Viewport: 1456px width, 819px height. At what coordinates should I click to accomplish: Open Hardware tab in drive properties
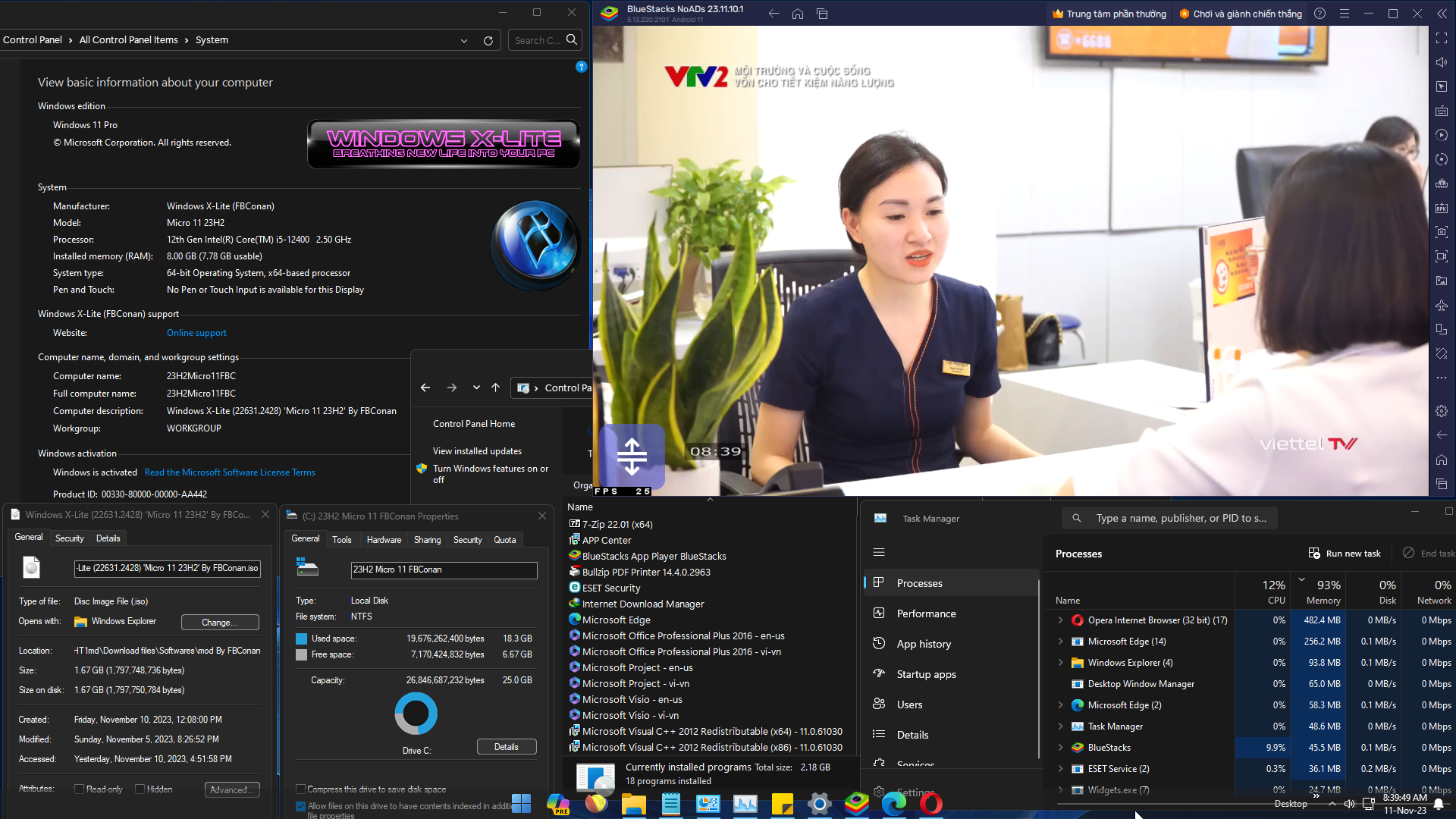coord(384,540)
